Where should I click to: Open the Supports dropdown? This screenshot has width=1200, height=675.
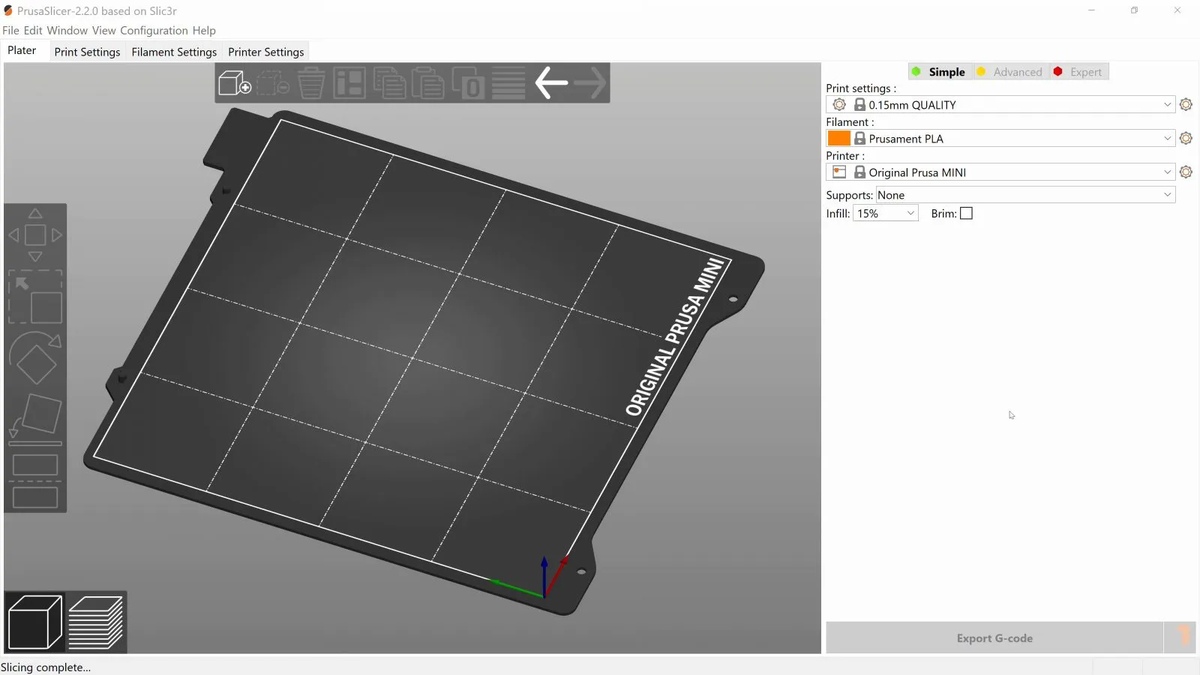click(1025, 195)
